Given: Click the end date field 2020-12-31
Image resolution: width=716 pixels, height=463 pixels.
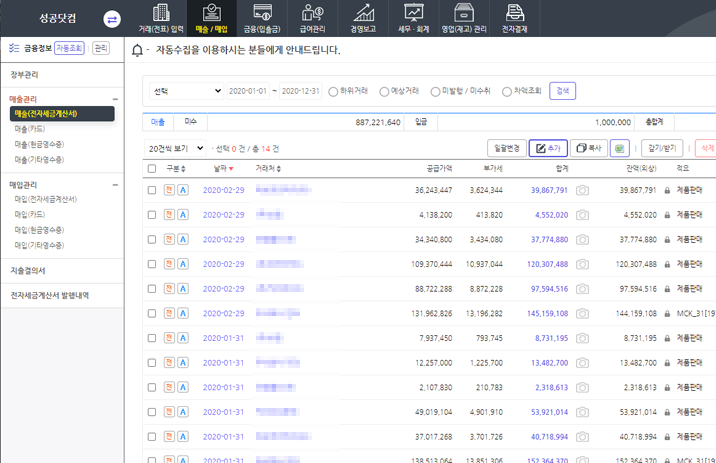Looking at the screenshot, I should pyautogui.click(x=300, y=91).
